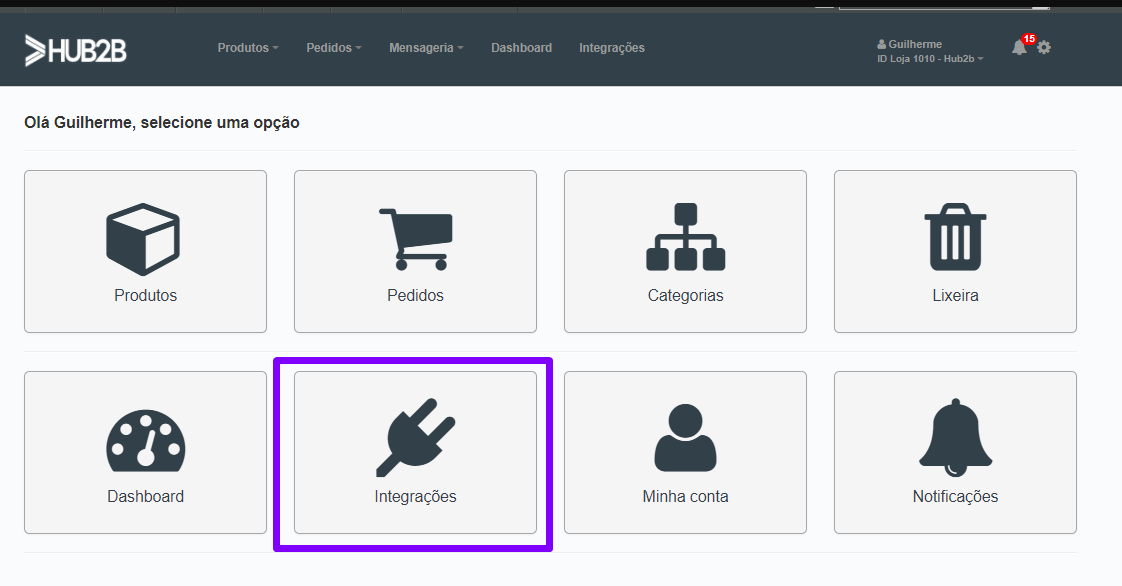Image resolution: width=1122 pixels, height=586 pixels.
Task: Open the settings gear icon
Action: click(x=1044, y=47)
